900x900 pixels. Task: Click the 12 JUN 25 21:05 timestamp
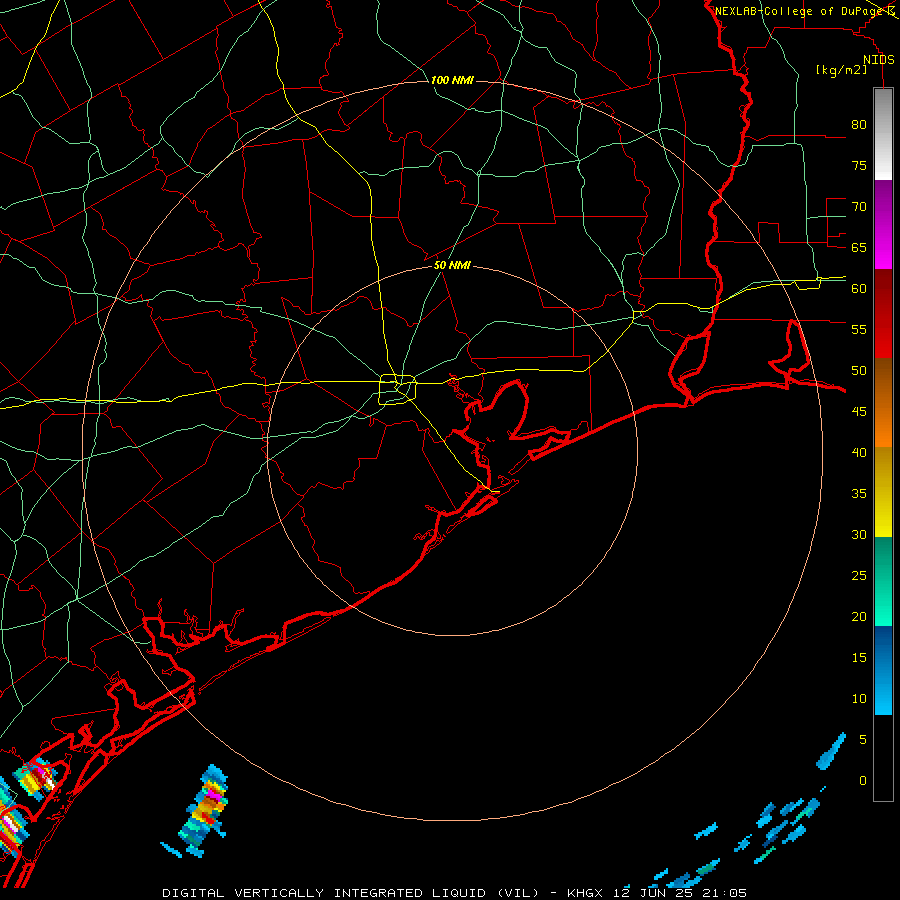pos(680,893)
